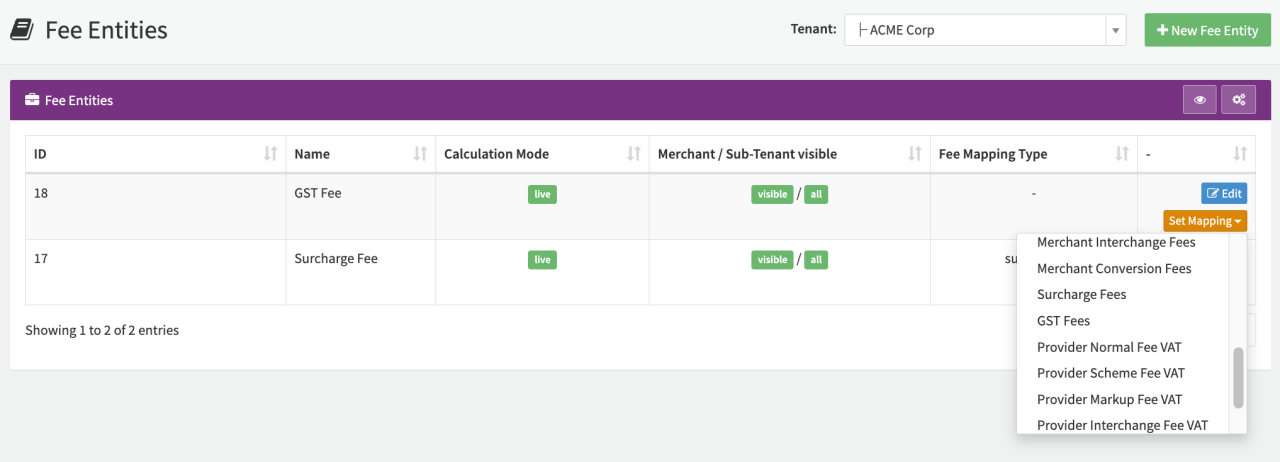Sort table by ID column arrows
This screenshot has width=1280, height=462.
coord(270,154)
